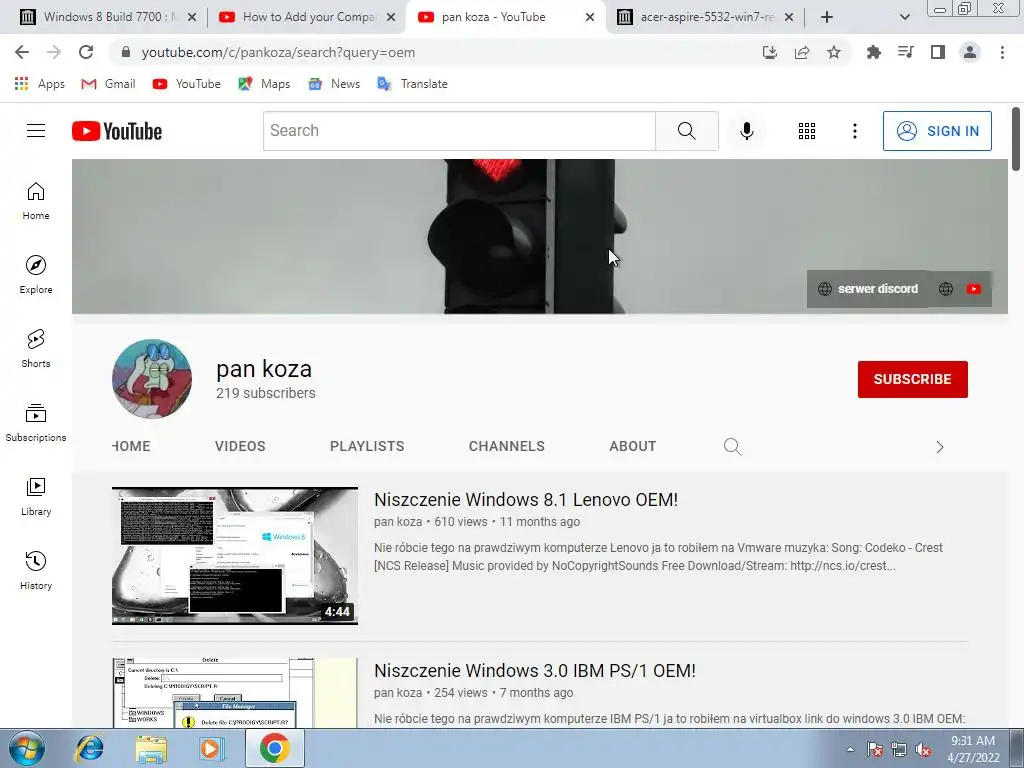Screen dimensions: 1024x768
Task: Click the SIGN IN button
Action: [x=937, y=131]
